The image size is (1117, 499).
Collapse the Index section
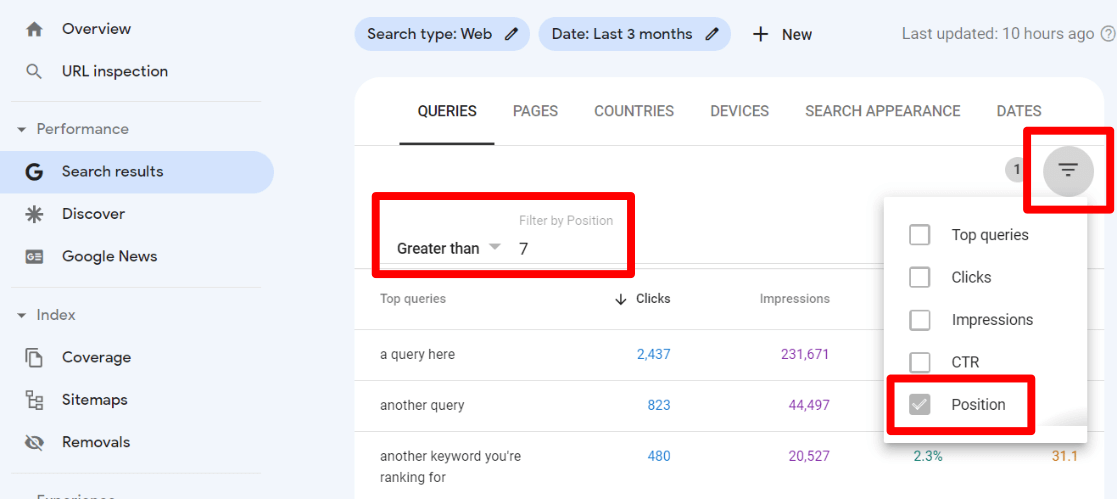(21, 315)
